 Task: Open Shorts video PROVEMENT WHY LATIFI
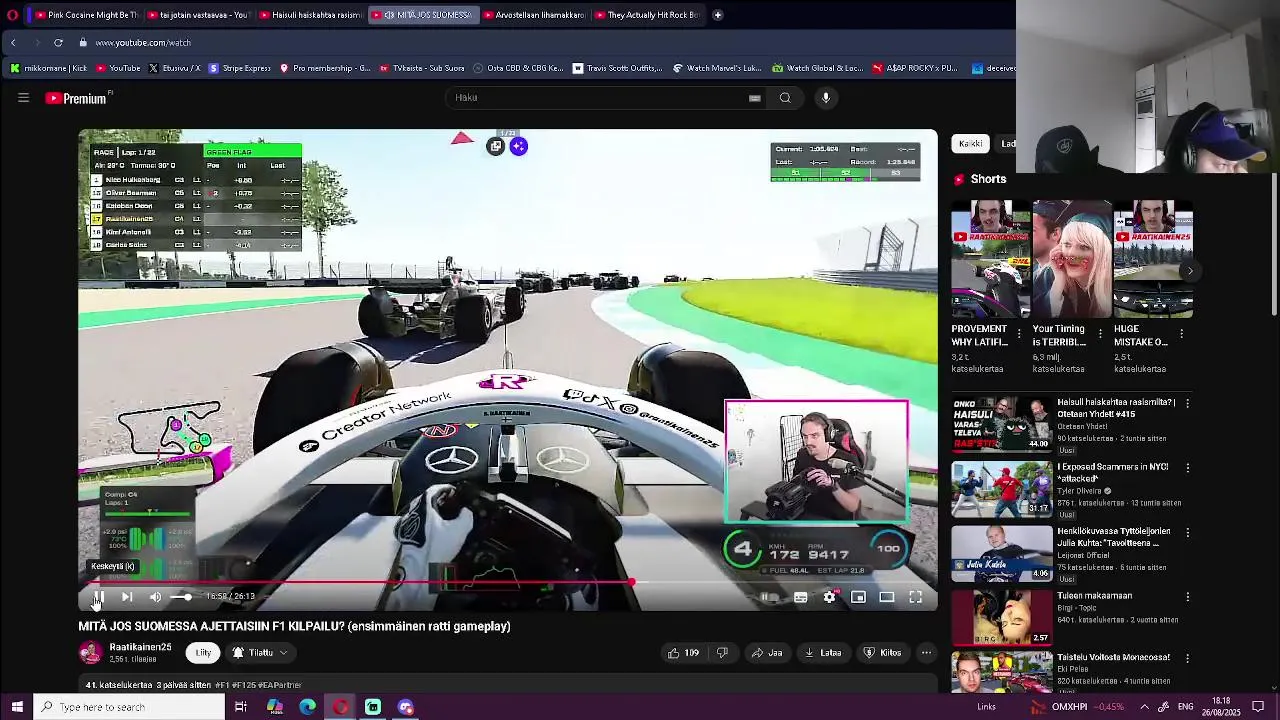point(990,259)
